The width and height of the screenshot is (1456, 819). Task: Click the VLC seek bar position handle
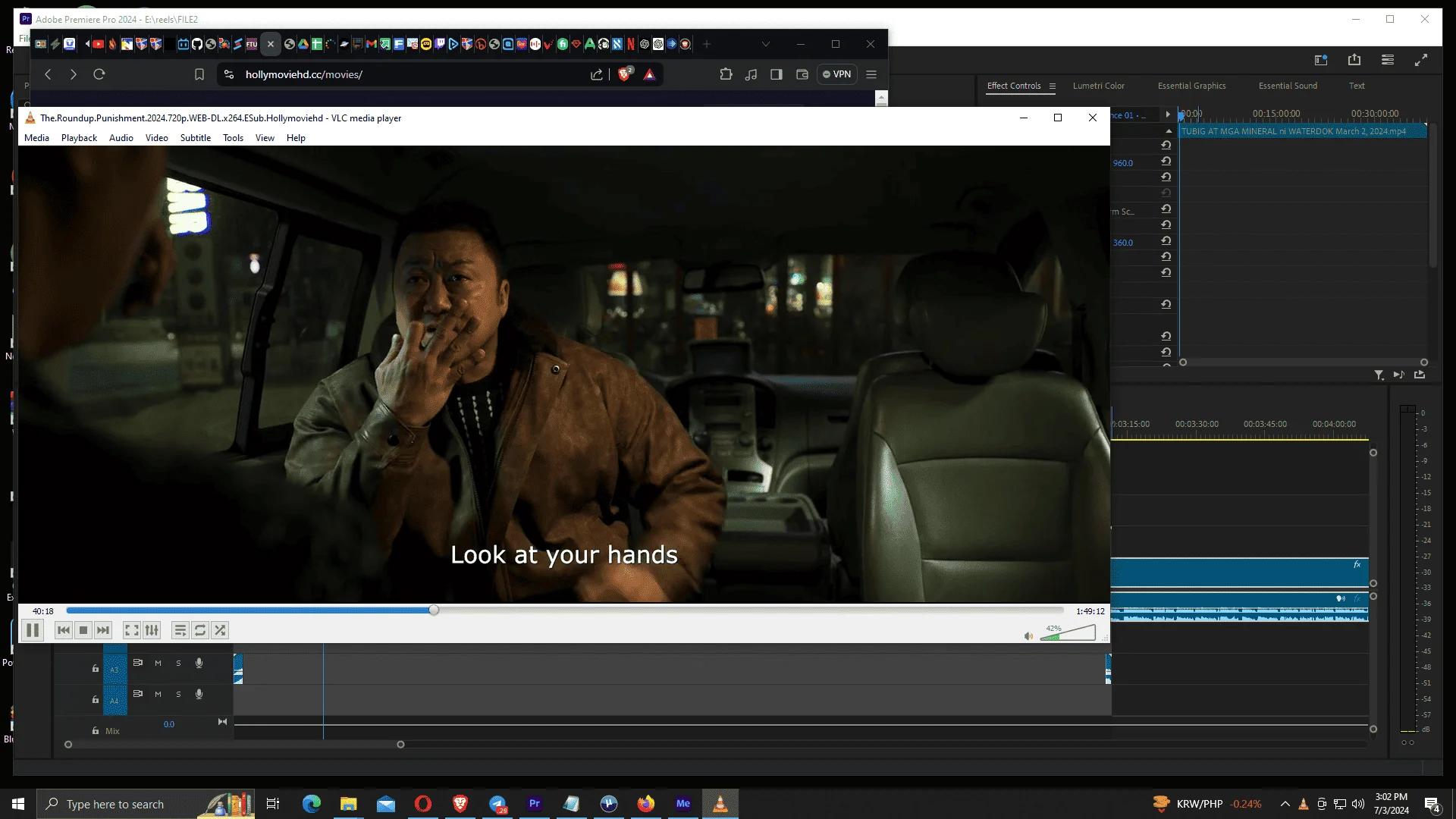point(434,610)
